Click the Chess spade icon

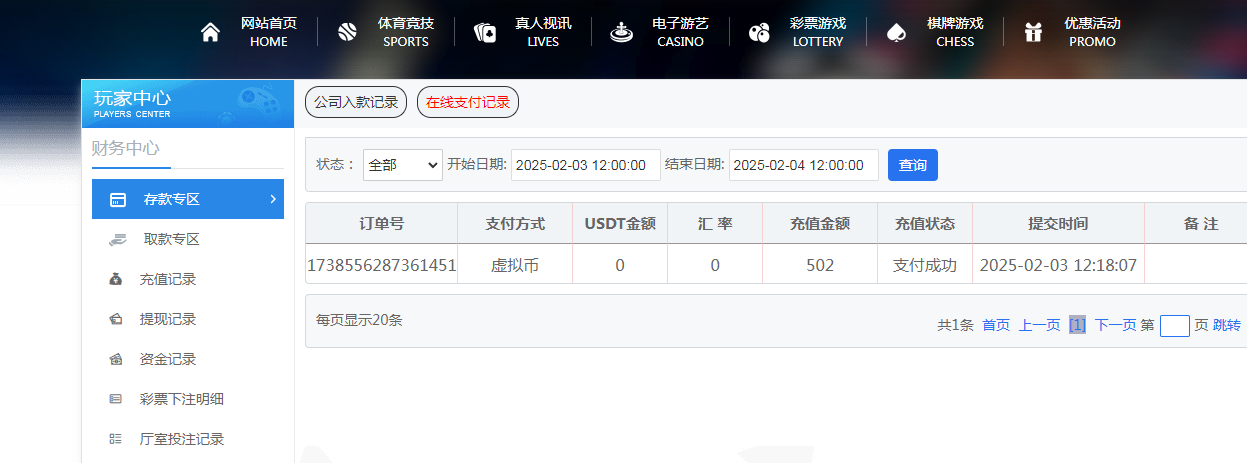tap(896, 33)
